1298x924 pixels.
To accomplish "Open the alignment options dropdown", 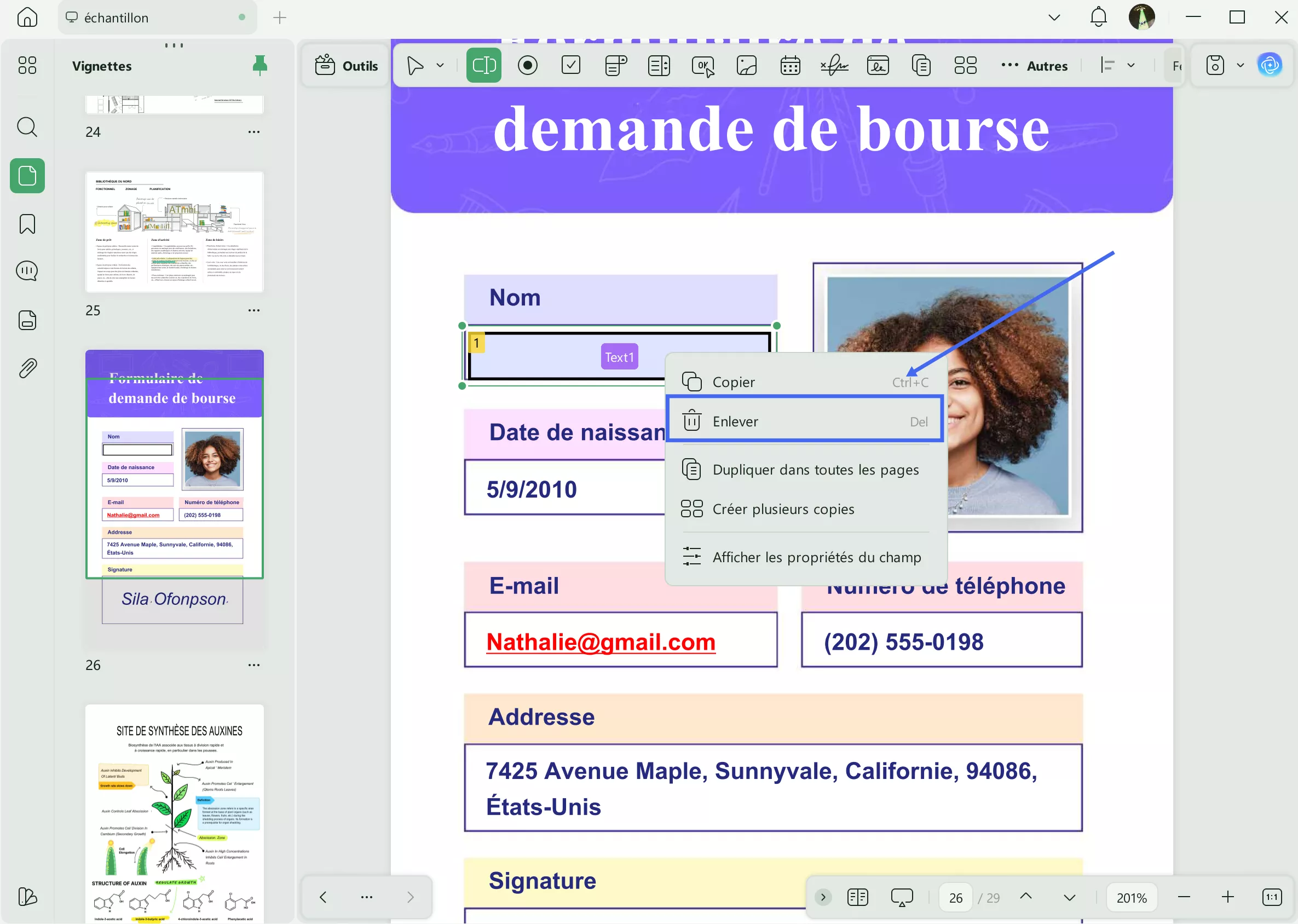I will 1131,66.
